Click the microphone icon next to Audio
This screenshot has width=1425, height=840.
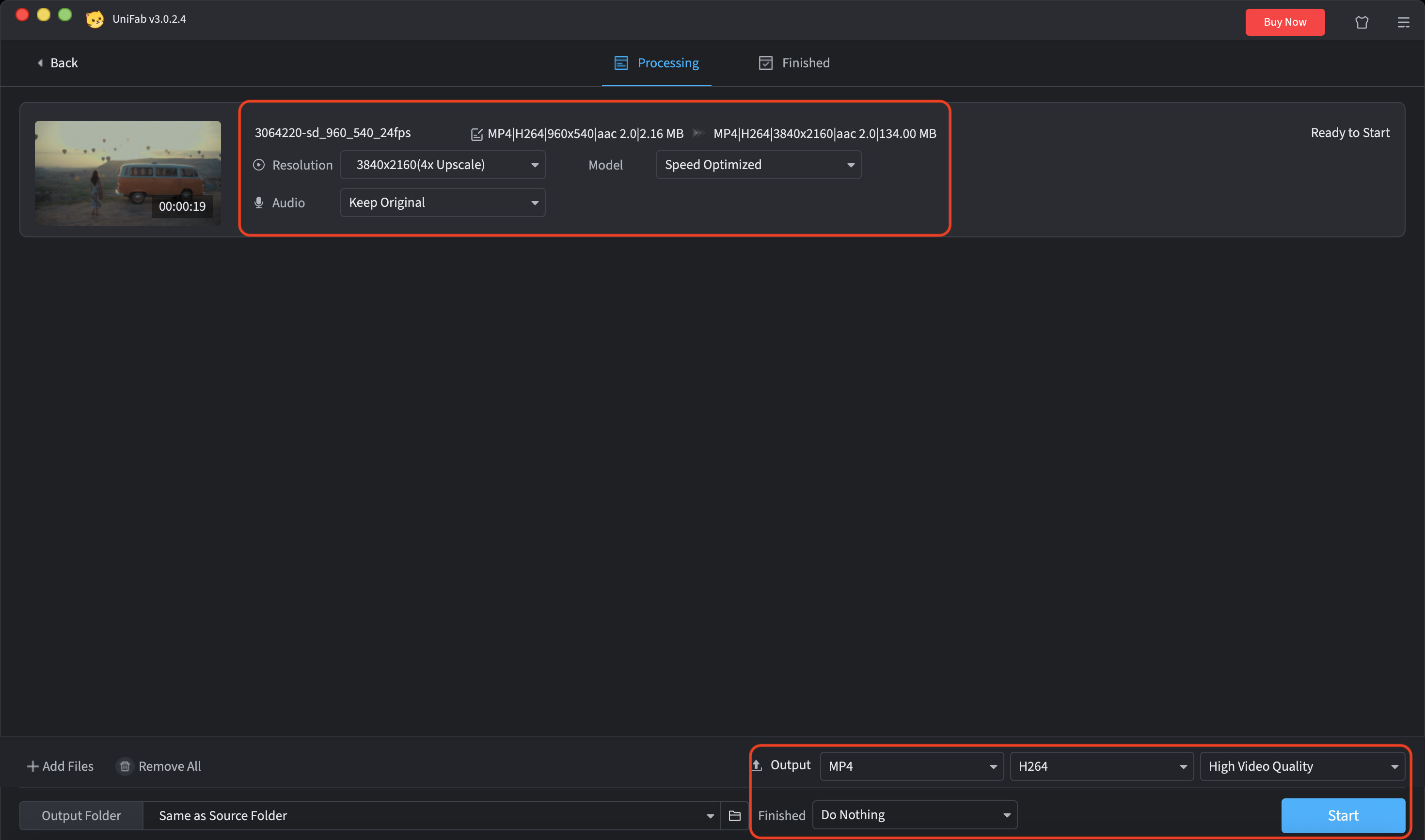pos(258,202)
